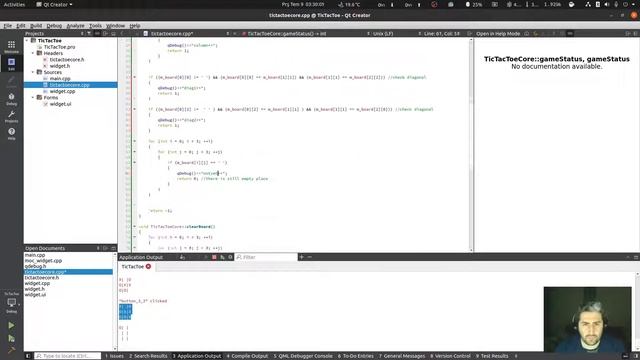Screen dimensions: 640x360
Task: Open the Tools menu
Action: pyautogui.click(x=96, y=26)
